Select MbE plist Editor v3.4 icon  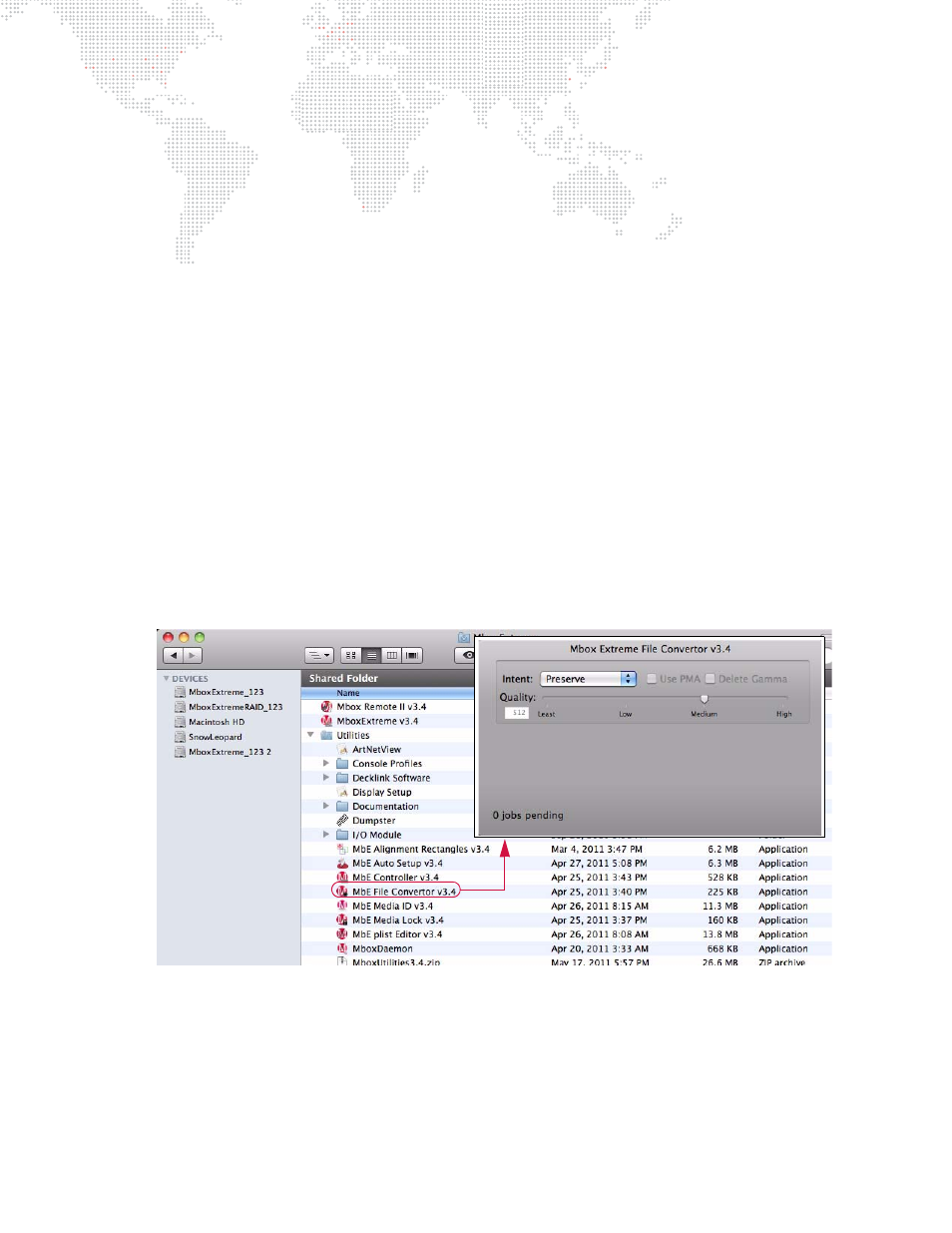[342, 934]
